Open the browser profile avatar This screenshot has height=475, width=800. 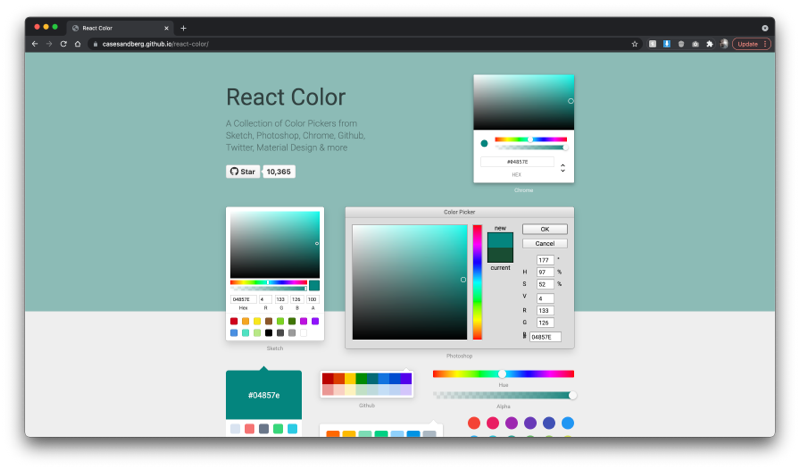[x=723, y=44]
